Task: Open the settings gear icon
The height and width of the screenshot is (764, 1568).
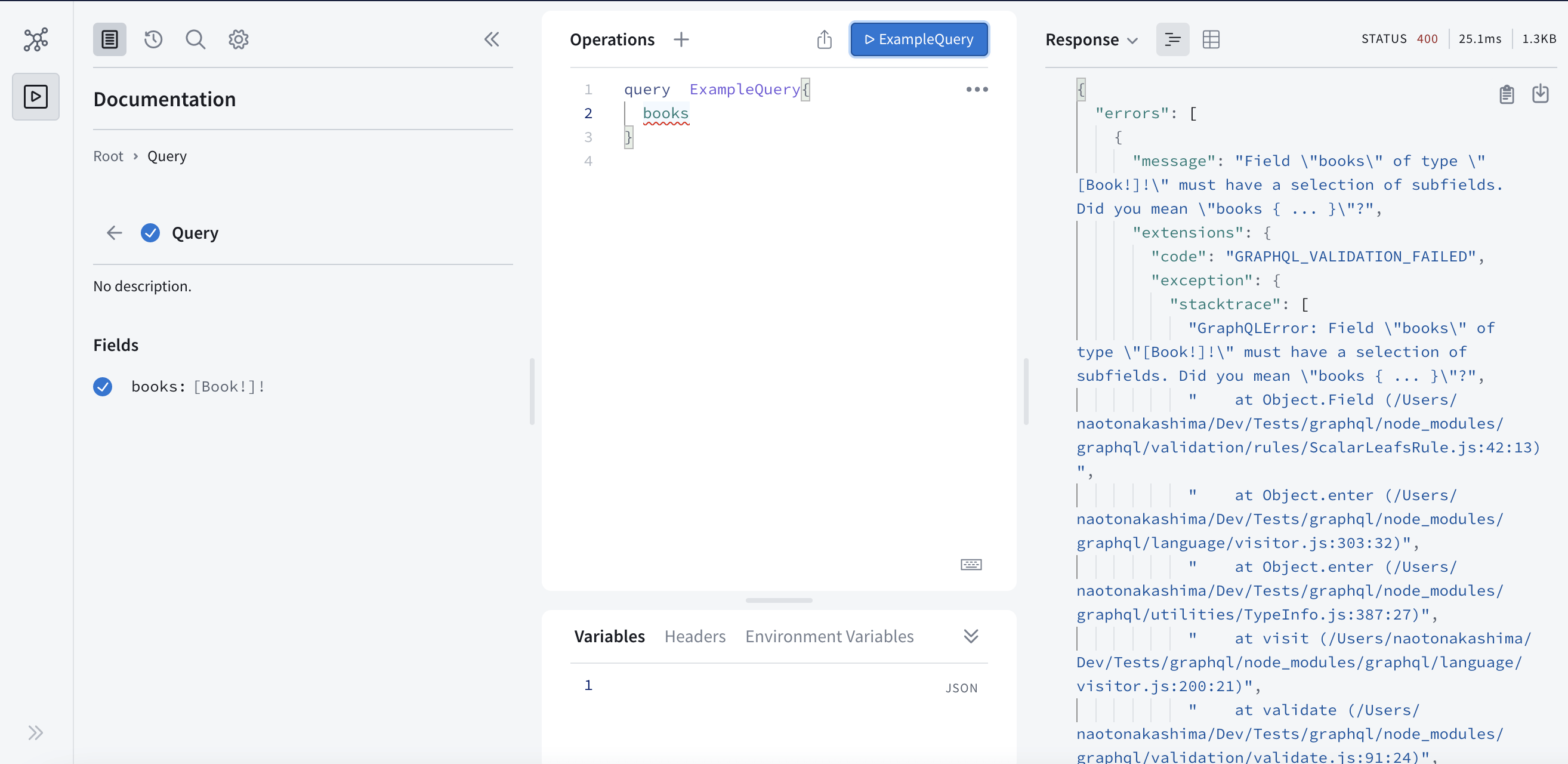Action: 239,39
